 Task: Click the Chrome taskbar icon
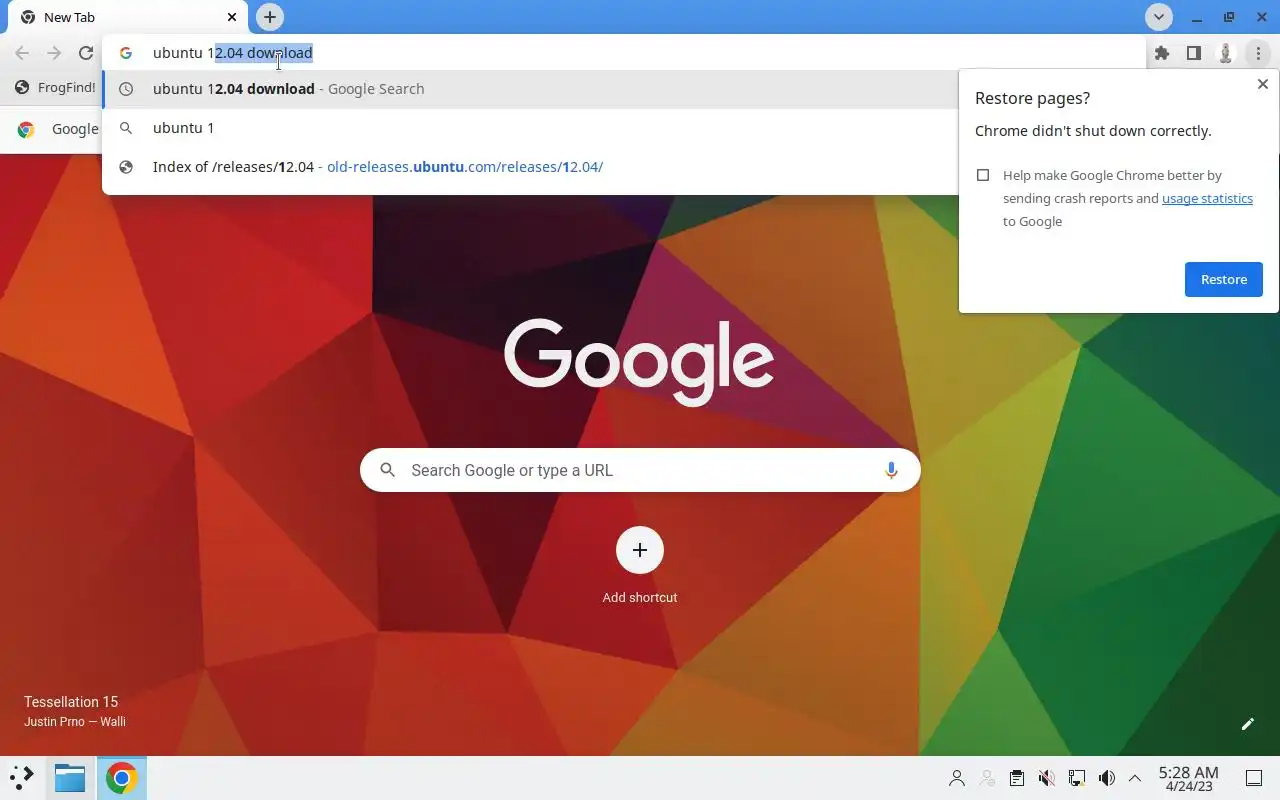pos(121,778)
